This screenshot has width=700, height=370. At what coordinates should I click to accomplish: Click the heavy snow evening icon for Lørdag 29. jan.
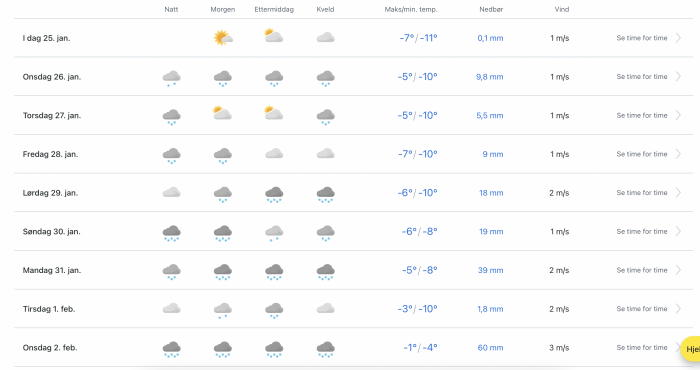(x=325, y=194)
